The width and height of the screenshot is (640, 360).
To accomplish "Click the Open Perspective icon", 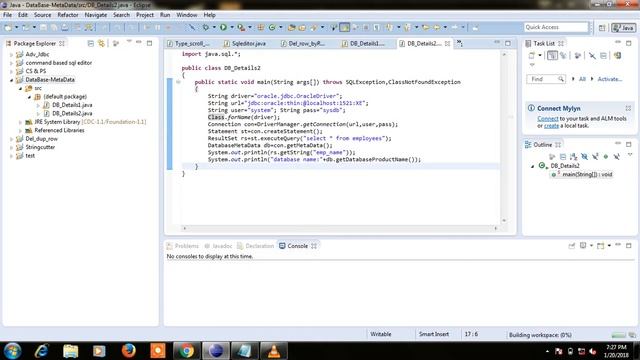I will (602, 27).
